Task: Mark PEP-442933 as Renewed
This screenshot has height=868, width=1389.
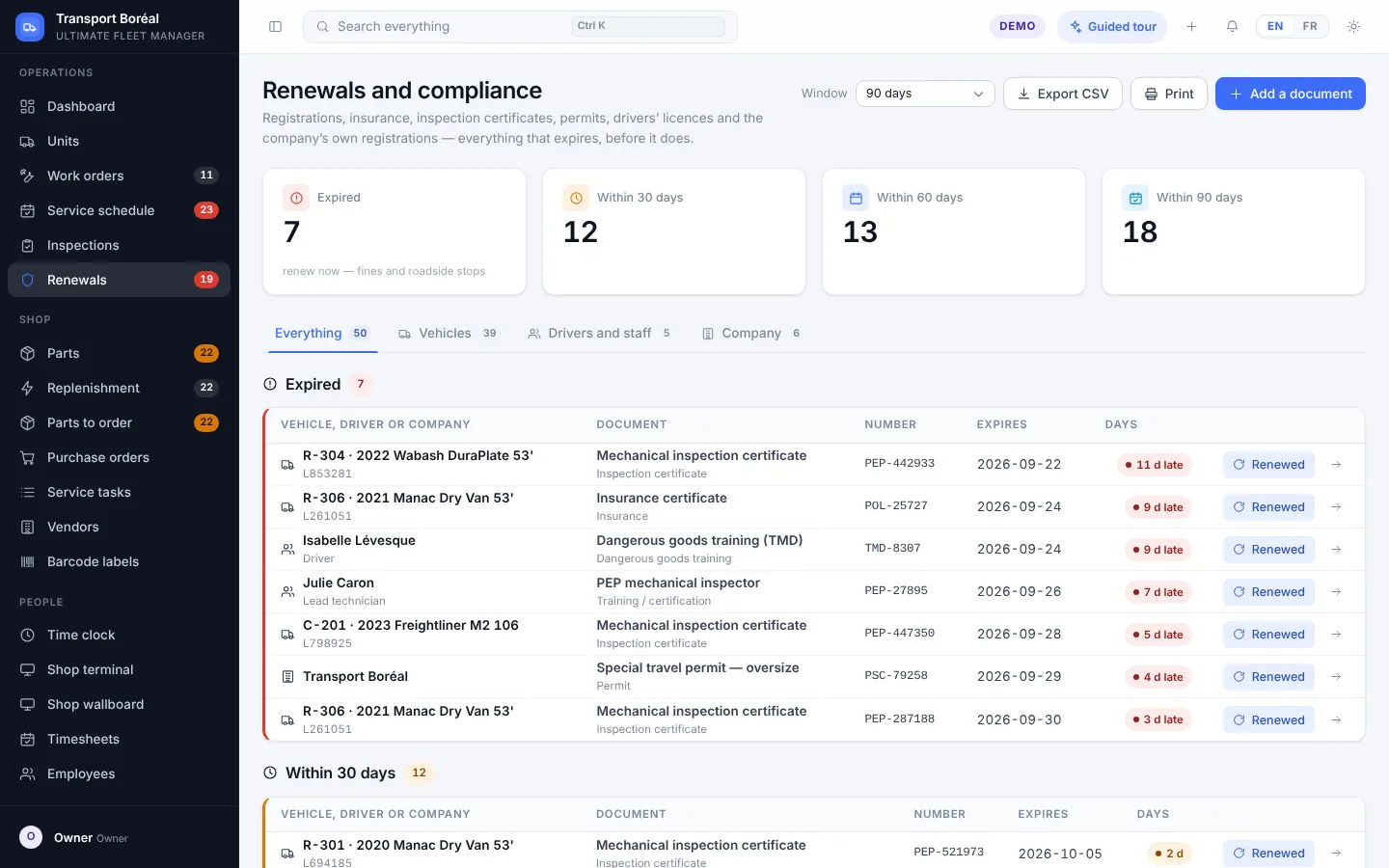Action: [x=1268, y=465]
